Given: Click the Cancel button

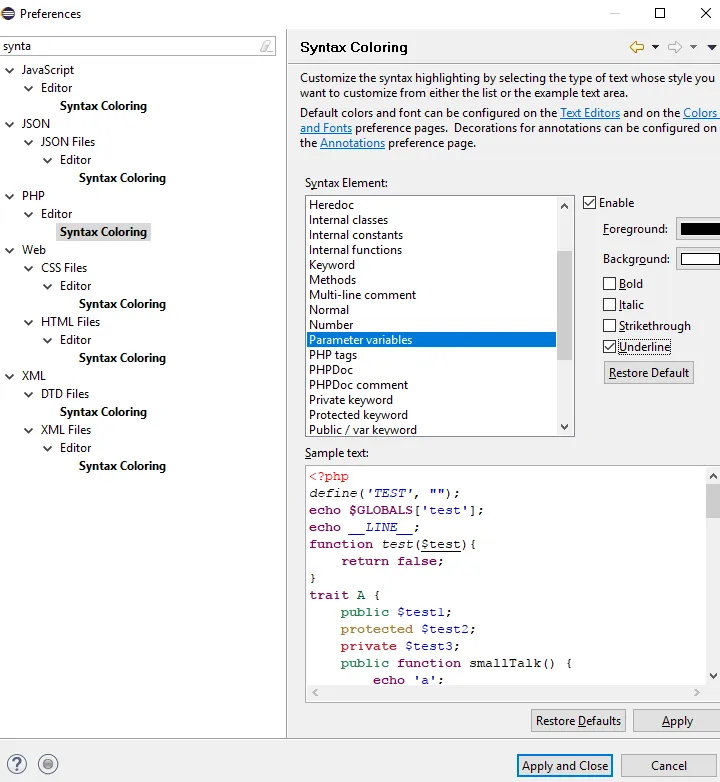Looking at the screenshot, I should (x=669, y=766).
